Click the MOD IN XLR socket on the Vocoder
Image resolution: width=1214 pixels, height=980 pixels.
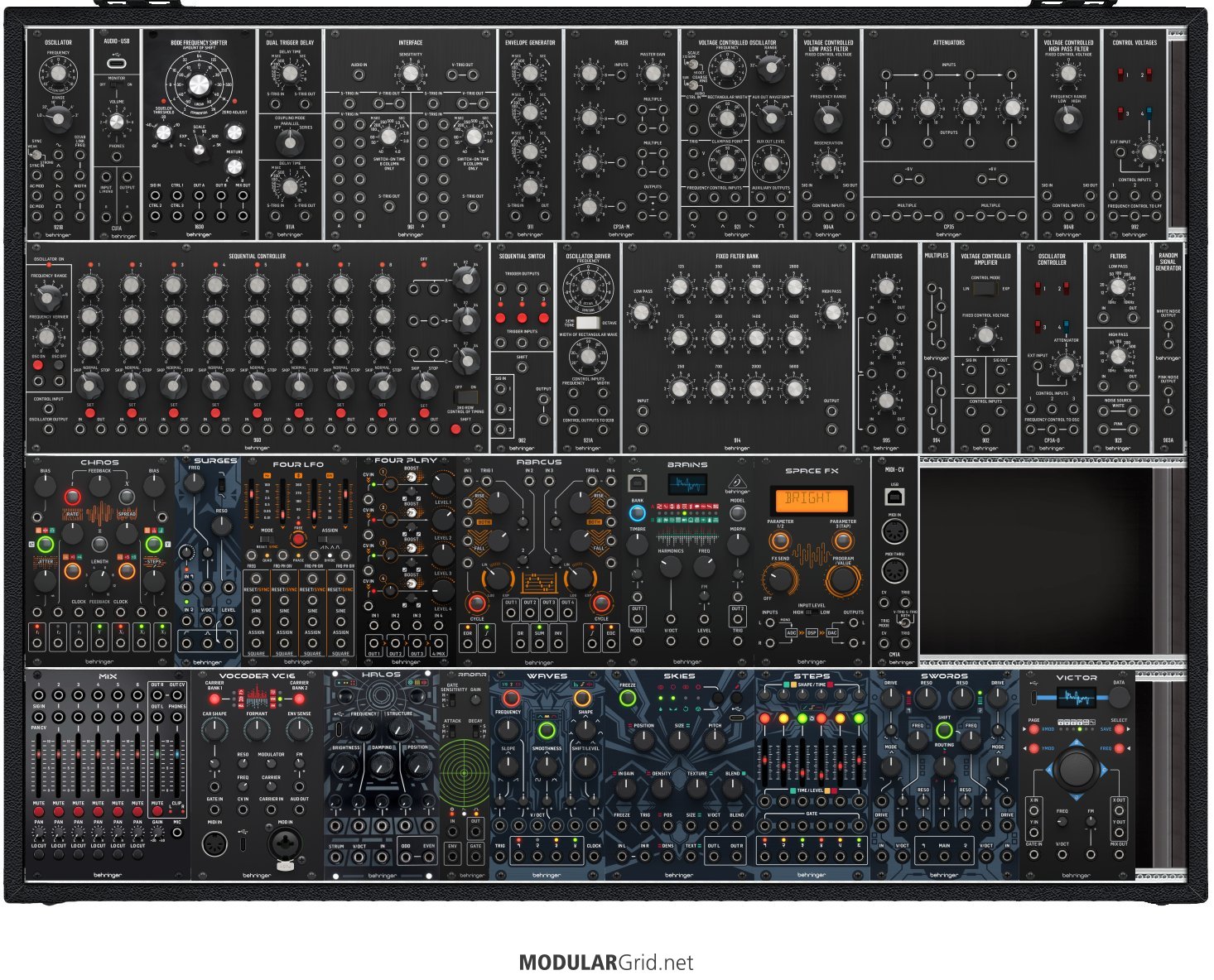285,844
